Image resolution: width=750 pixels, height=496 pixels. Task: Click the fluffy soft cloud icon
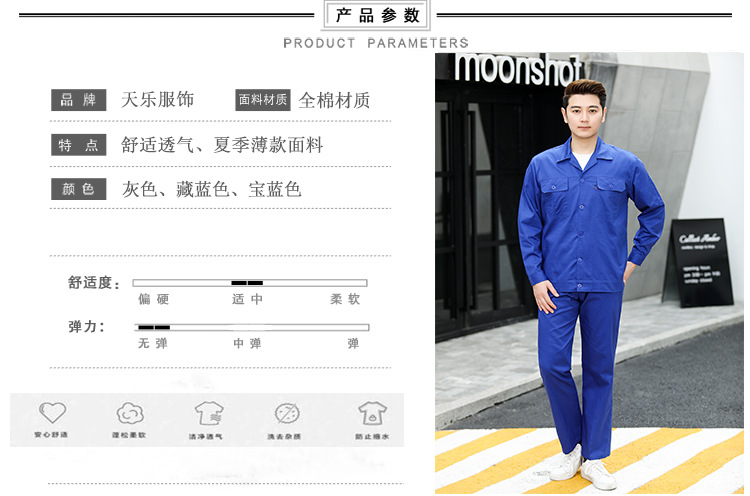(x=130, y=413)
